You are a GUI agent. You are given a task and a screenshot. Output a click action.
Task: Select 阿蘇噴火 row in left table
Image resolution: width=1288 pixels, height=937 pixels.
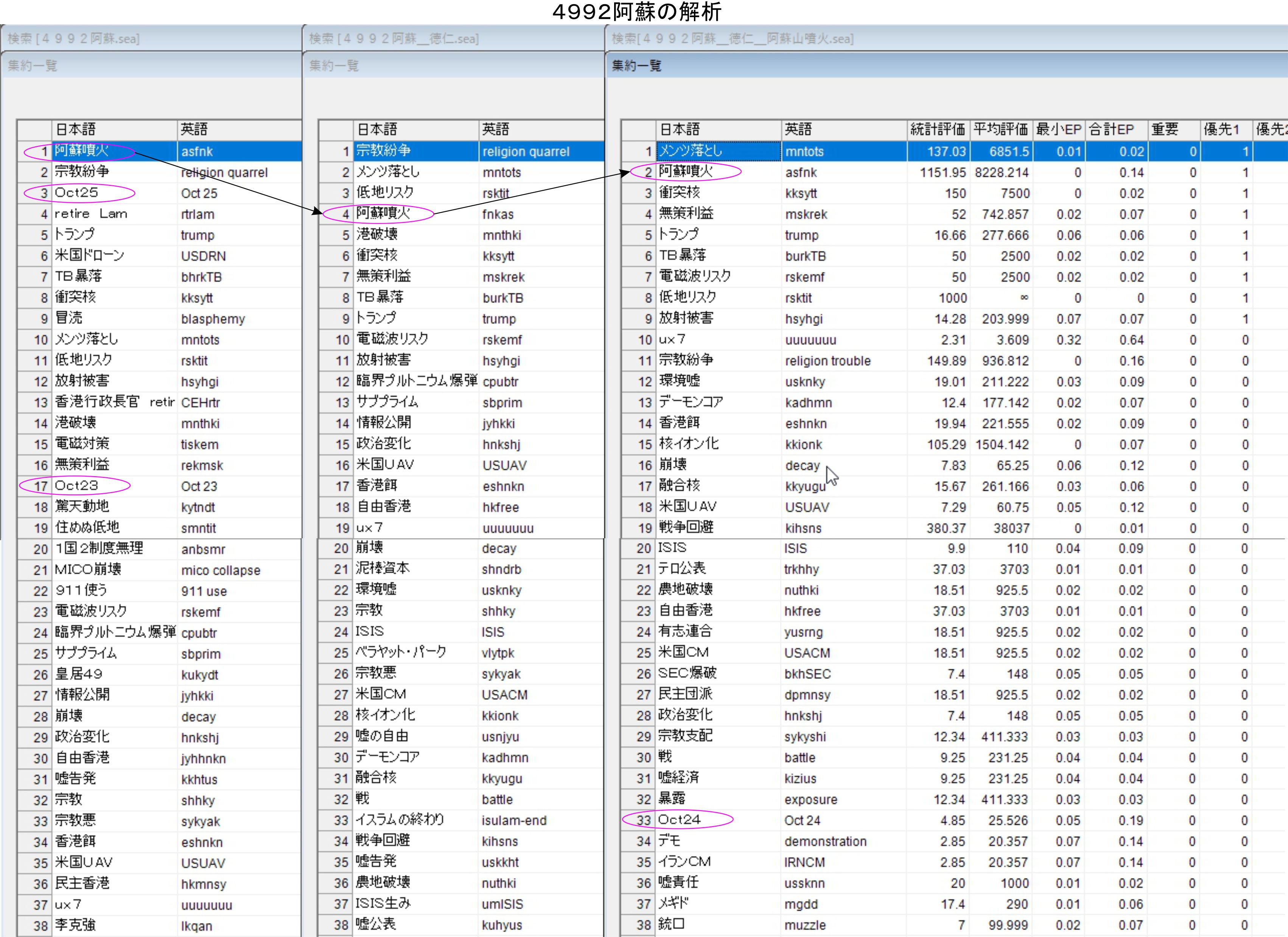82,151
